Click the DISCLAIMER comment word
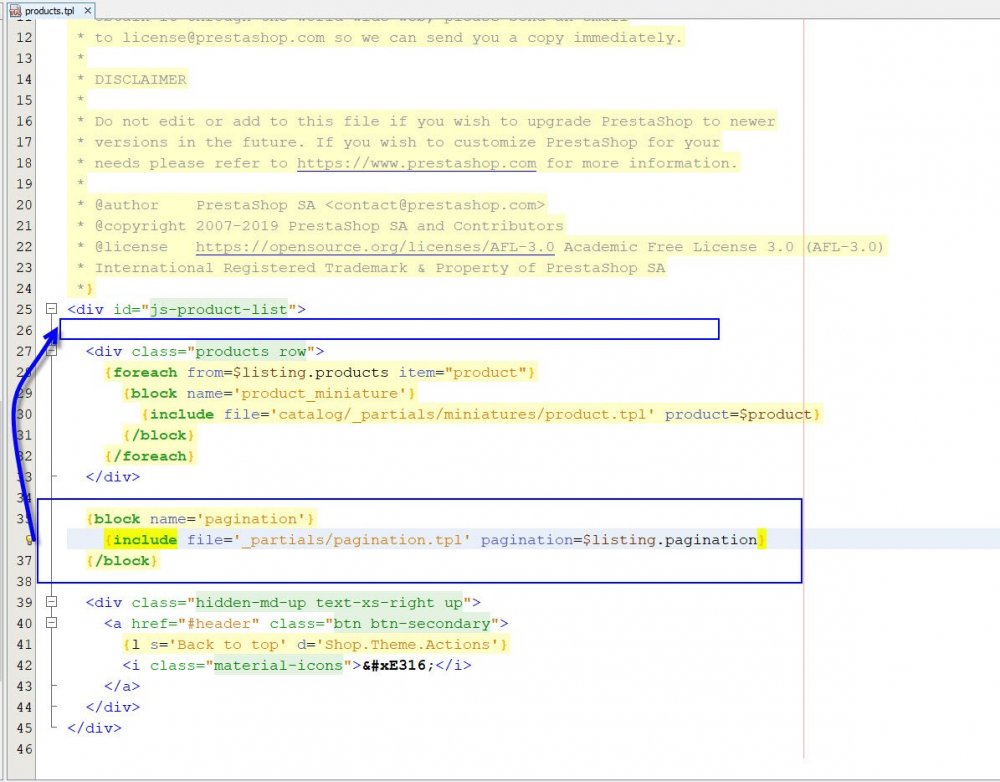 (141, 80)
